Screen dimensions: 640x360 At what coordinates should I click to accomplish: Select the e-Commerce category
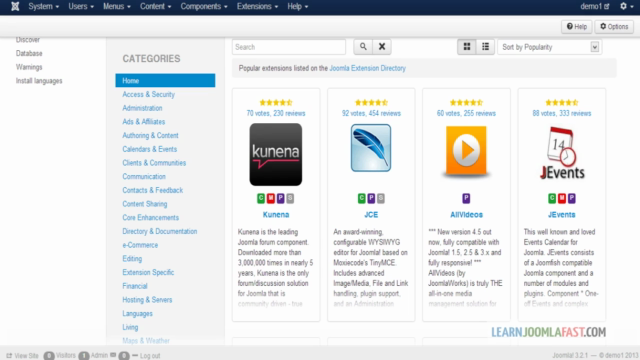(140, 245)
